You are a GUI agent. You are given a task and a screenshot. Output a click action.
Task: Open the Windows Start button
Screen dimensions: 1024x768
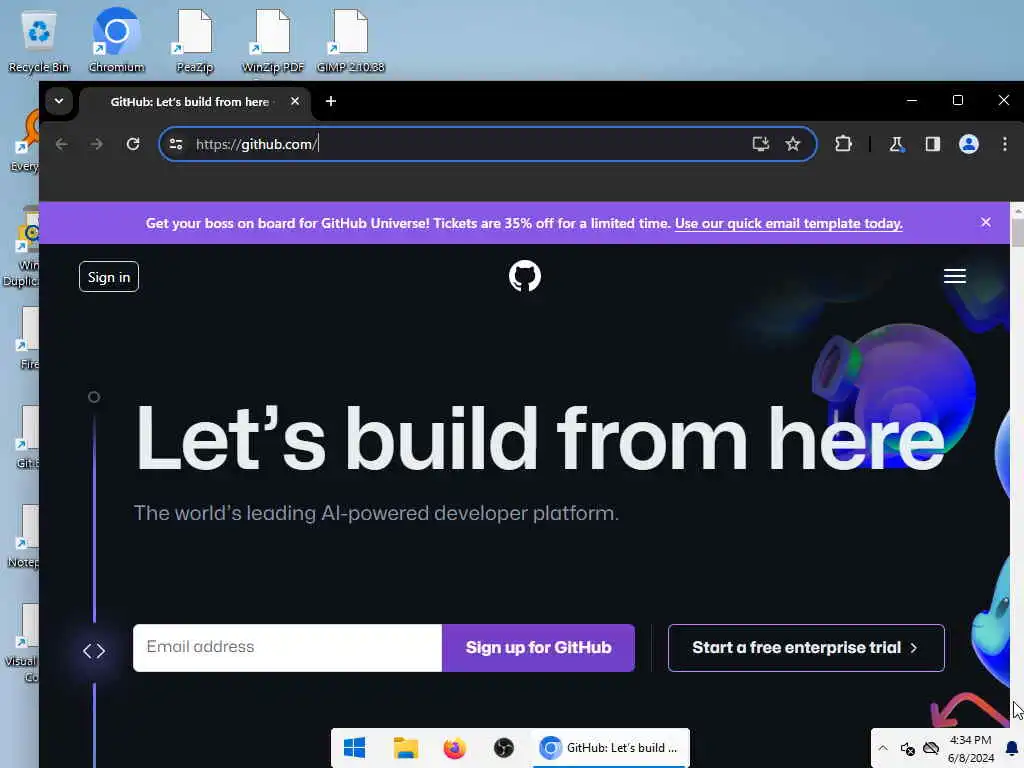[x=355, y=748]
